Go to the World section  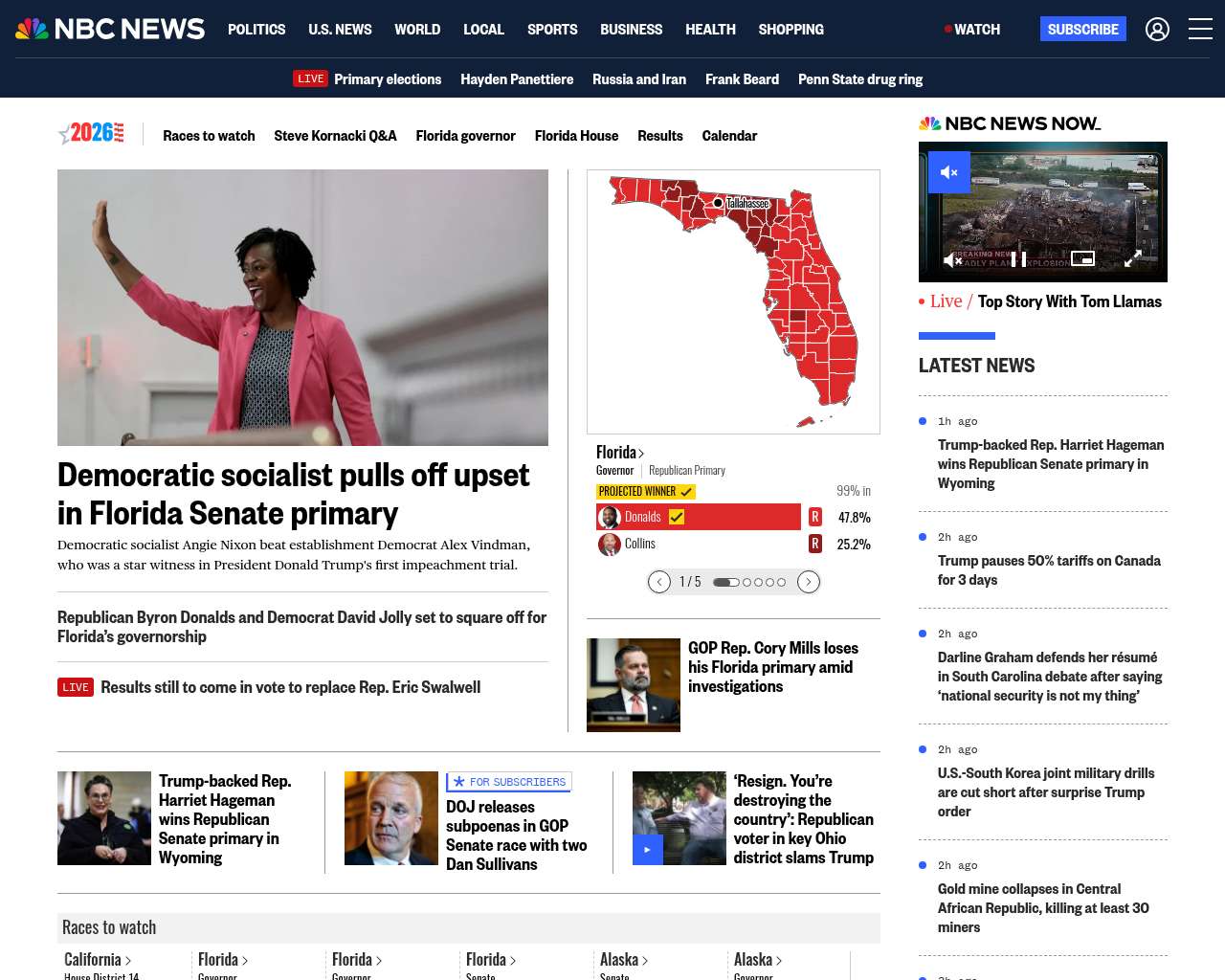(417, 30)
